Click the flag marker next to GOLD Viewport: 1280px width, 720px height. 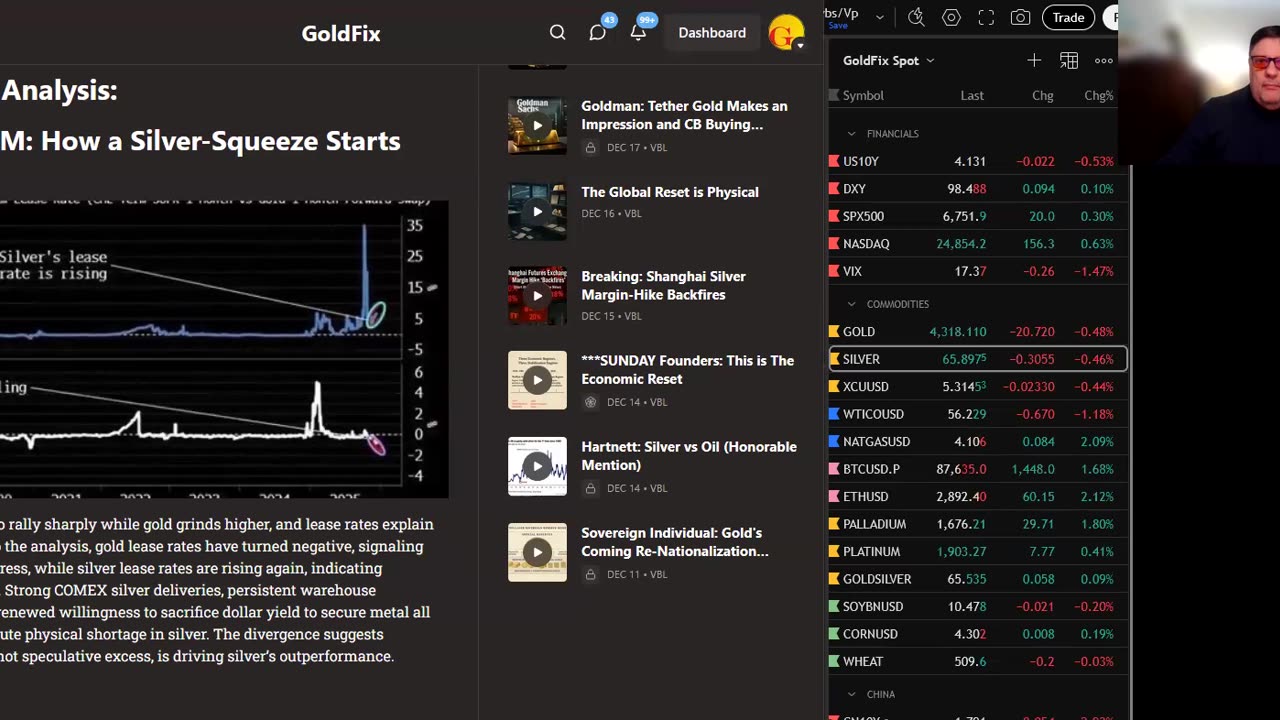[834, 332]
